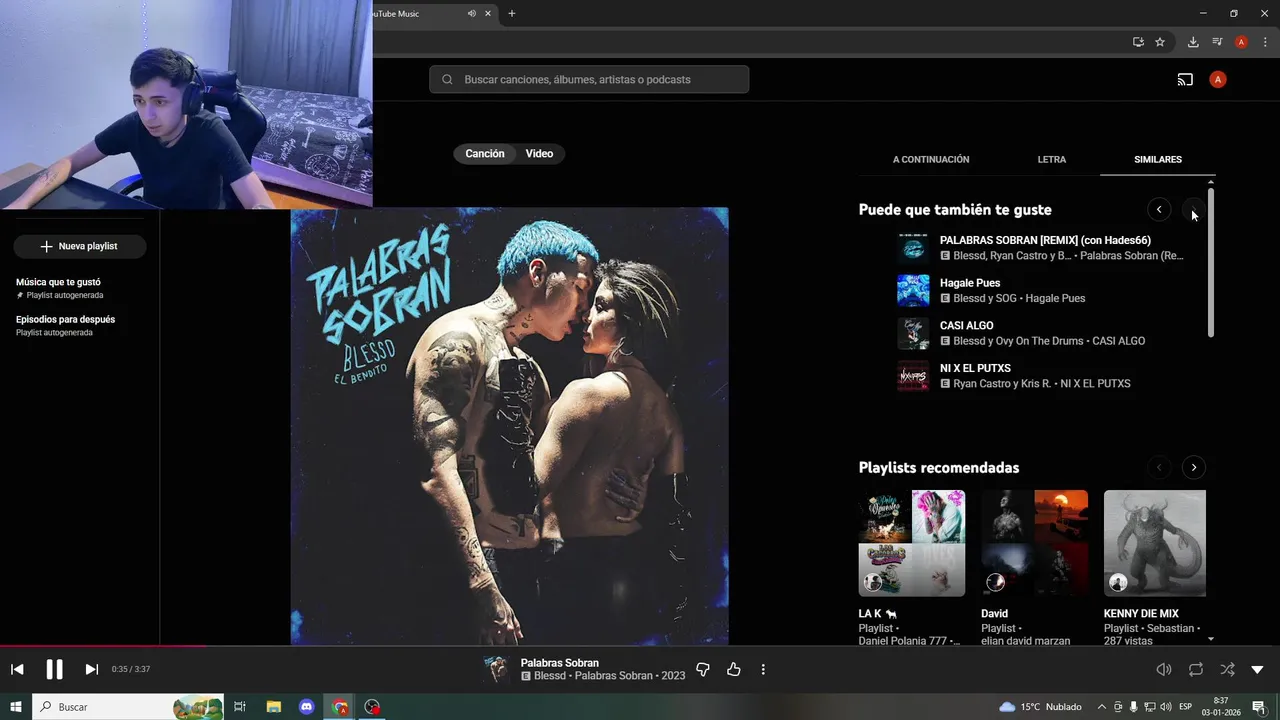Image resolution: width=1280 pixels, height=720 pixels.
Task: Click the Hagale Pues cover thumbnail
Action: click(x=913, y=291)
